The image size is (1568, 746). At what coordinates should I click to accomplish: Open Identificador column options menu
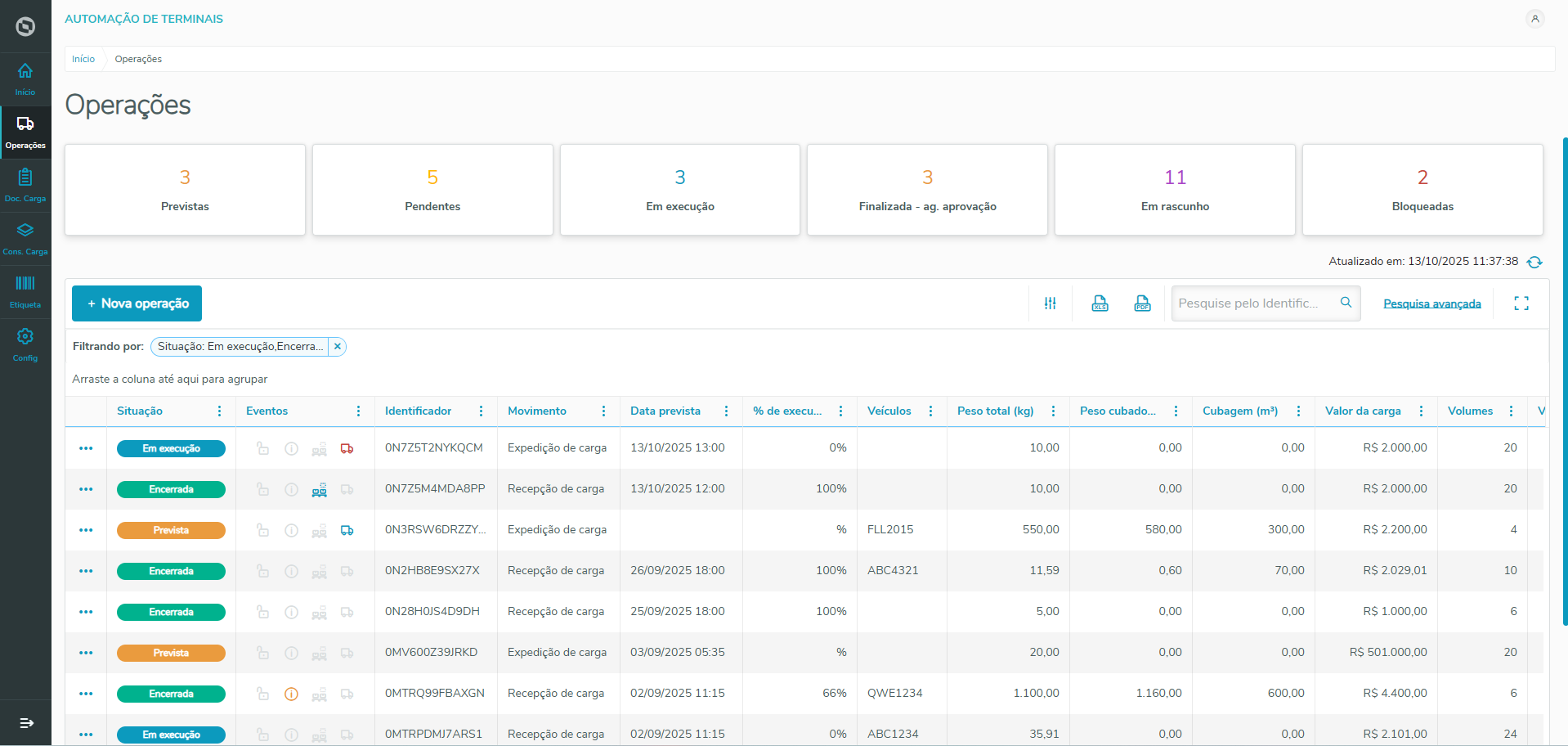point(481,411)
